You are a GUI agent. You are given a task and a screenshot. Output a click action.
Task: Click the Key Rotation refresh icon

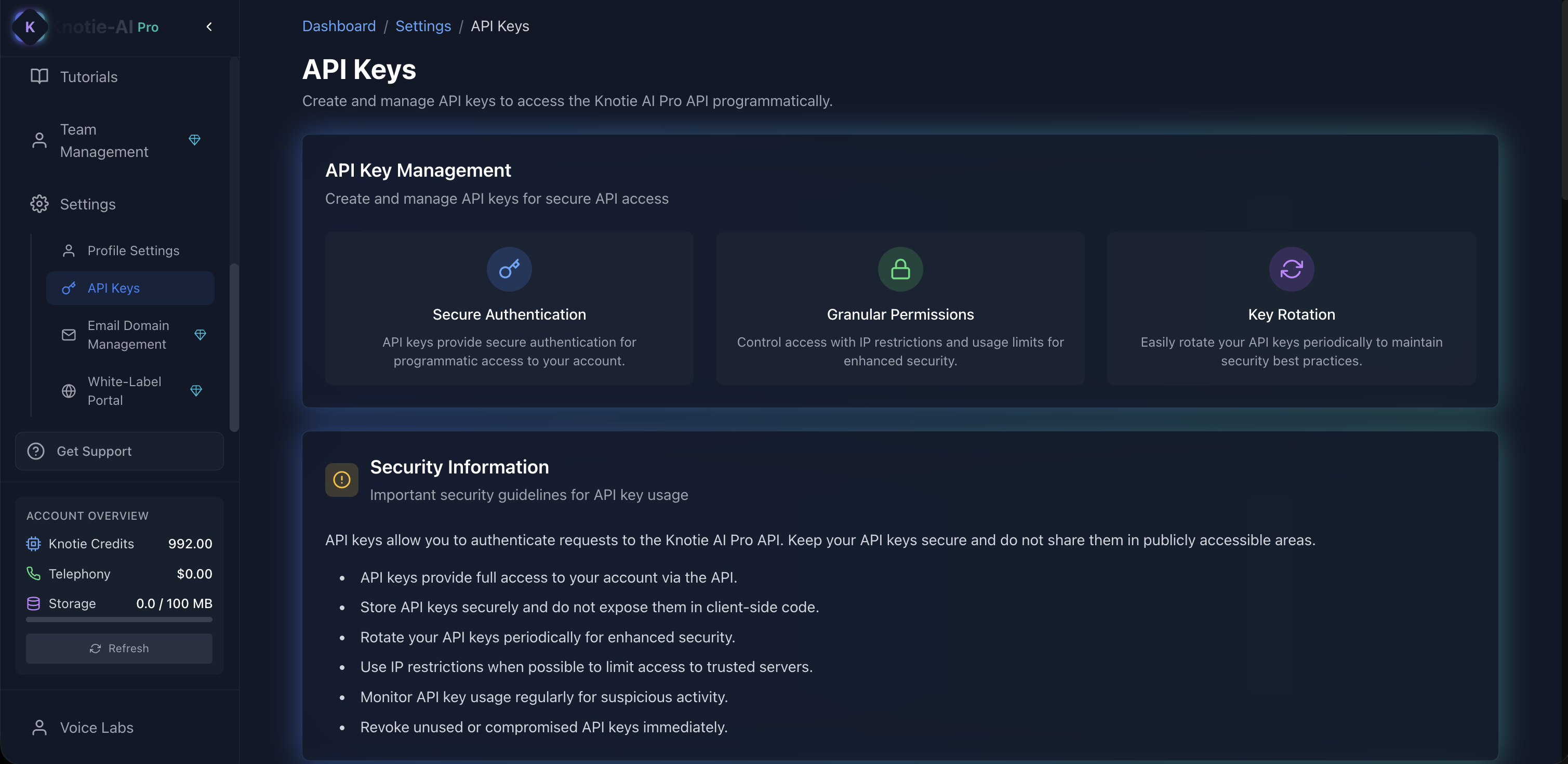click(1291, 269)
